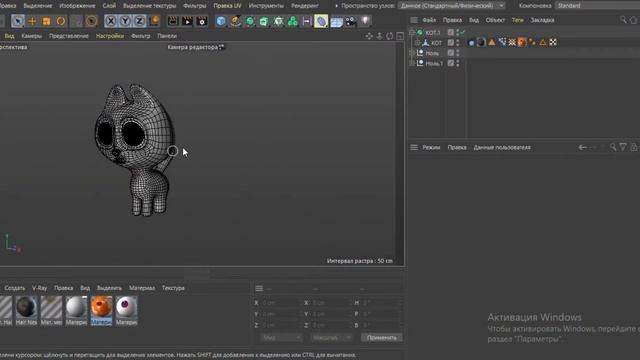Screen dimensions: 640x360
Task: Select the КОТ.1 object row
Action: [433, 32]
